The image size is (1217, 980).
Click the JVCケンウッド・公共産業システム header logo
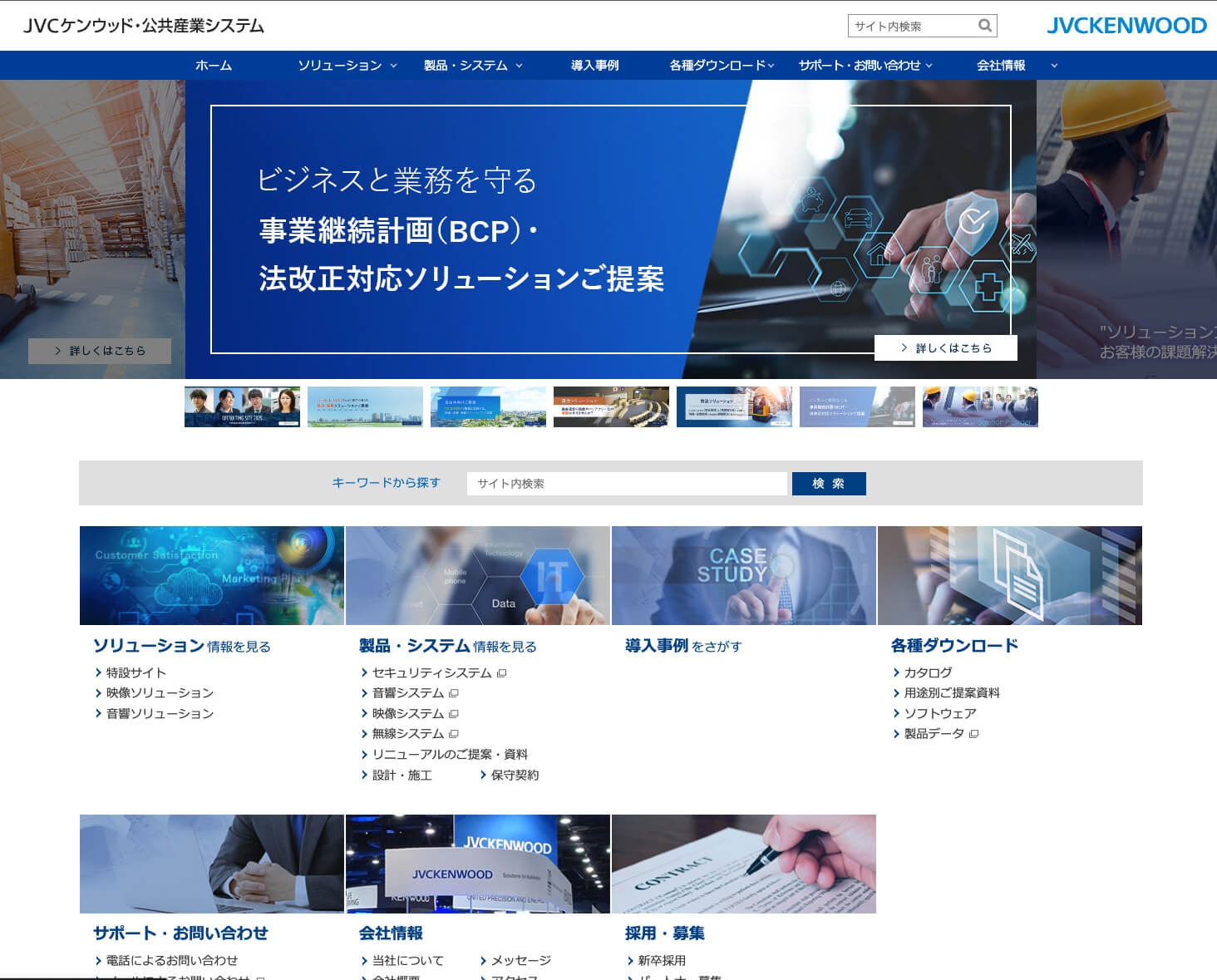point(145,26)
